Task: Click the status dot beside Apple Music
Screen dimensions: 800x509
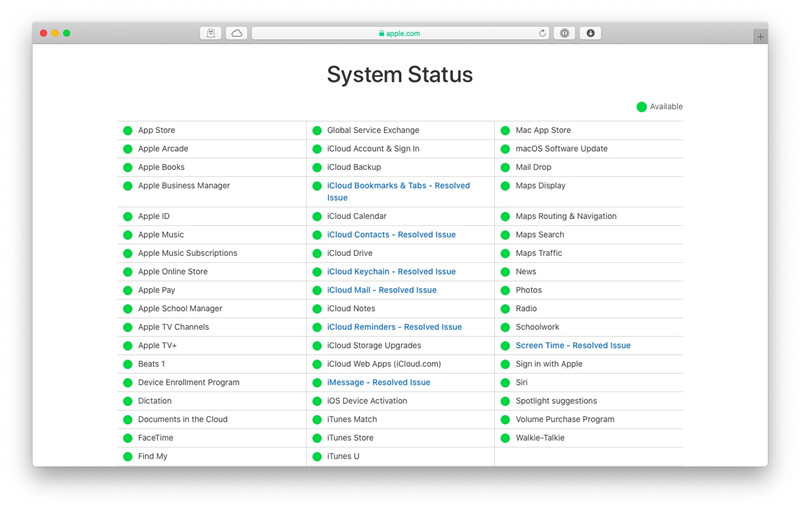Action: coord(128,235)
